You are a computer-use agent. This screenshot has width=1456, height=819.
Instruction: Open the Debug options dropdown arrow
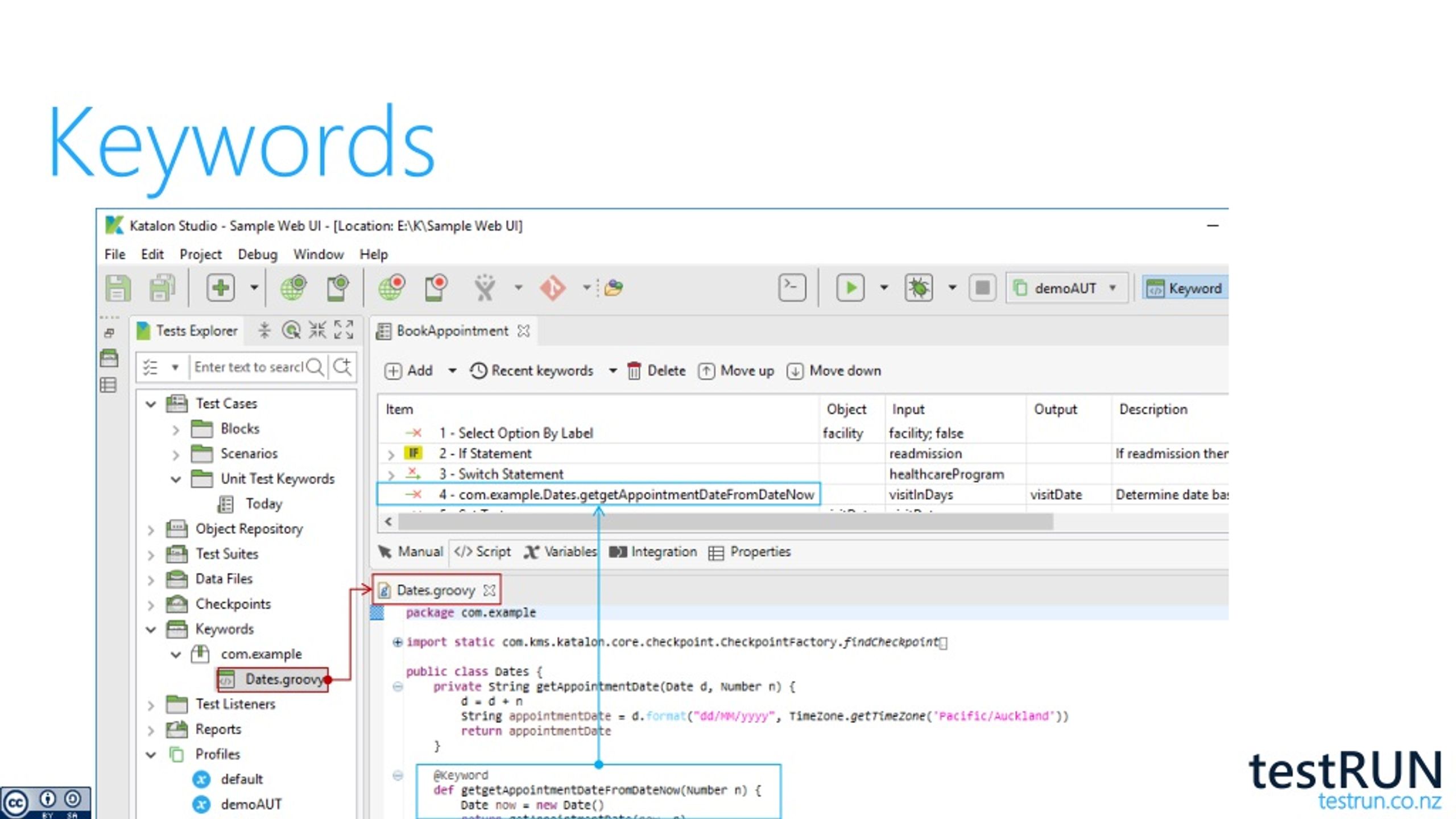[952, 288]
